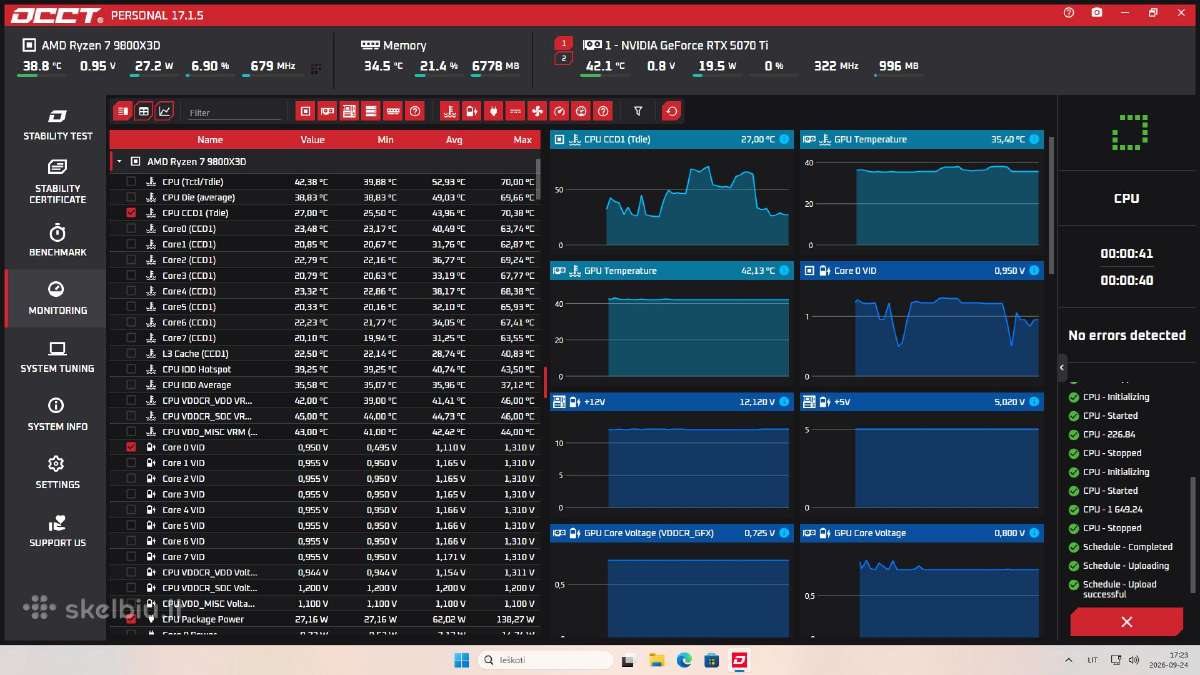This screenshot has width=1200, height=675.
Task: Select GPU number 1 button
Action: click(563, 44)
